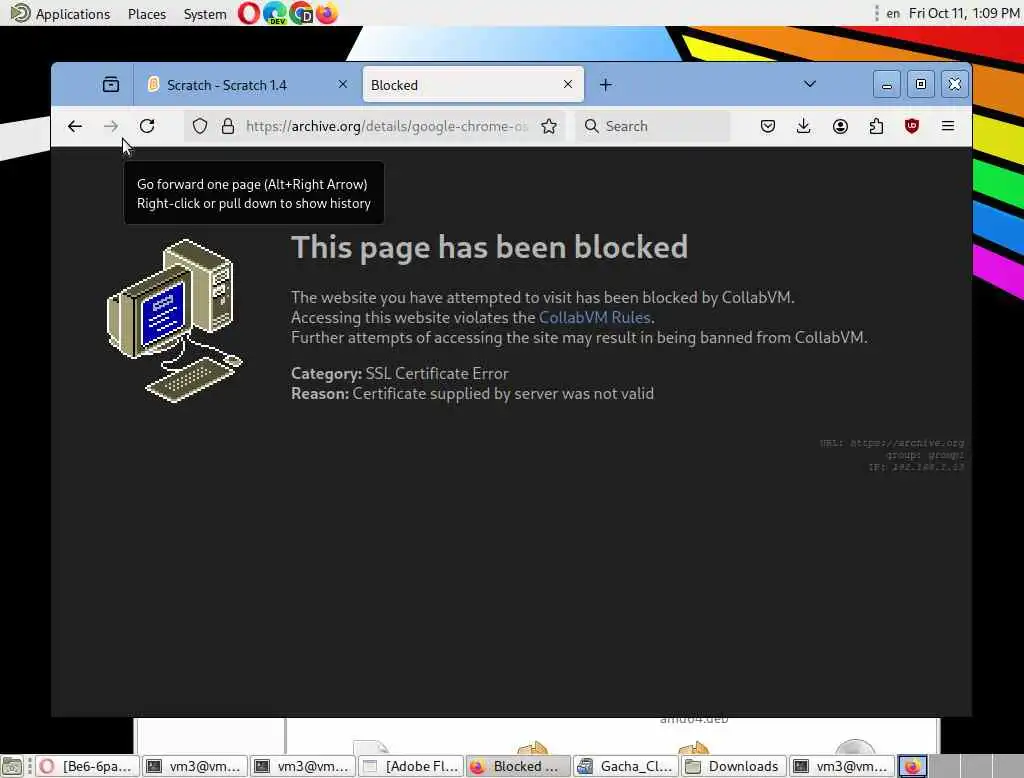Open the Firefox account icon
The image size is (1024, 778).
point(840,126)
